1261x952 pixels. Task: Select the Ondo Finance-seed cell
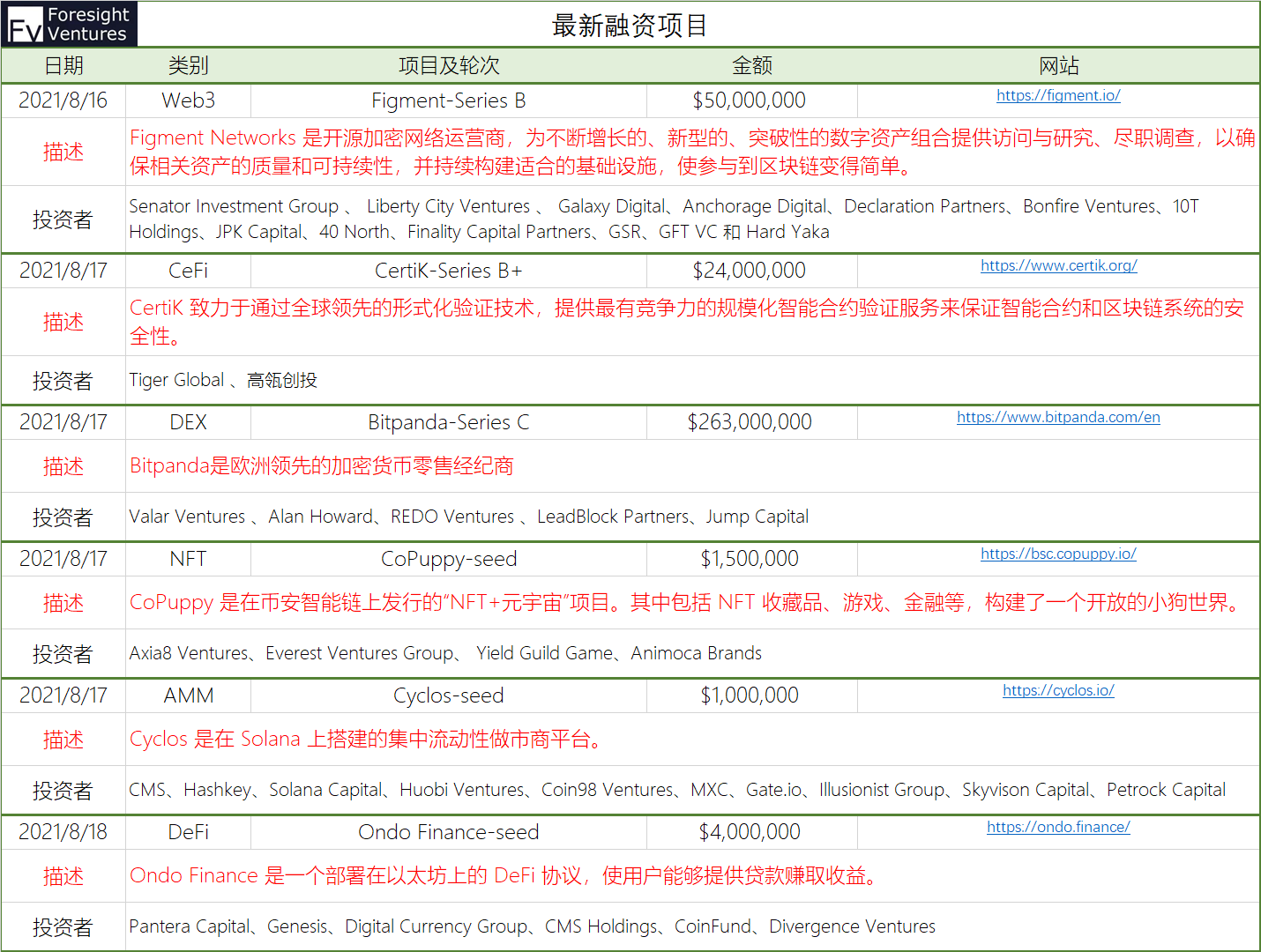click(449, 832)
